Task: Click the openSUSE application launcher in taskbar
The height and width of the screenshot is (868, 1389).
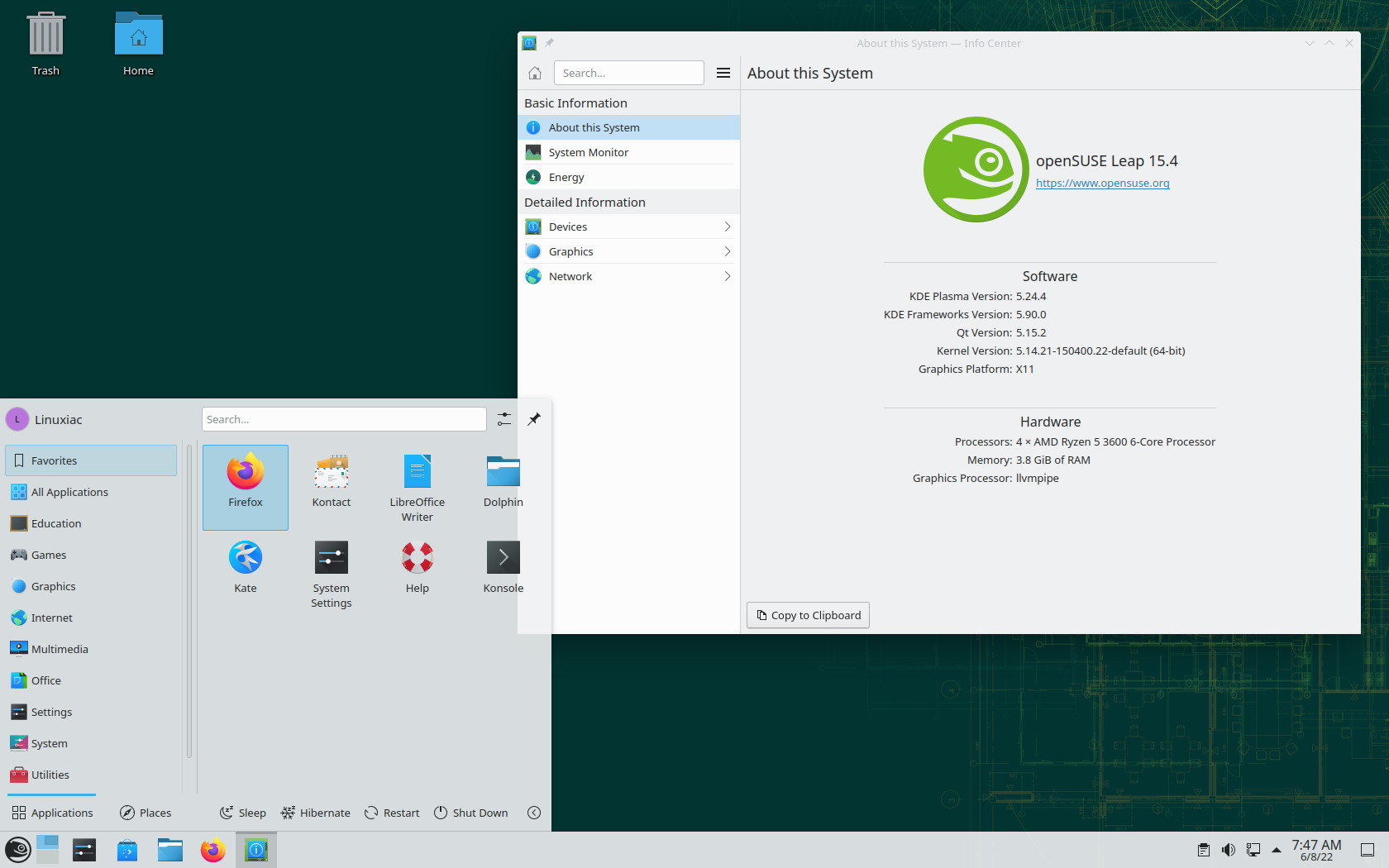Action: (18, 850)
